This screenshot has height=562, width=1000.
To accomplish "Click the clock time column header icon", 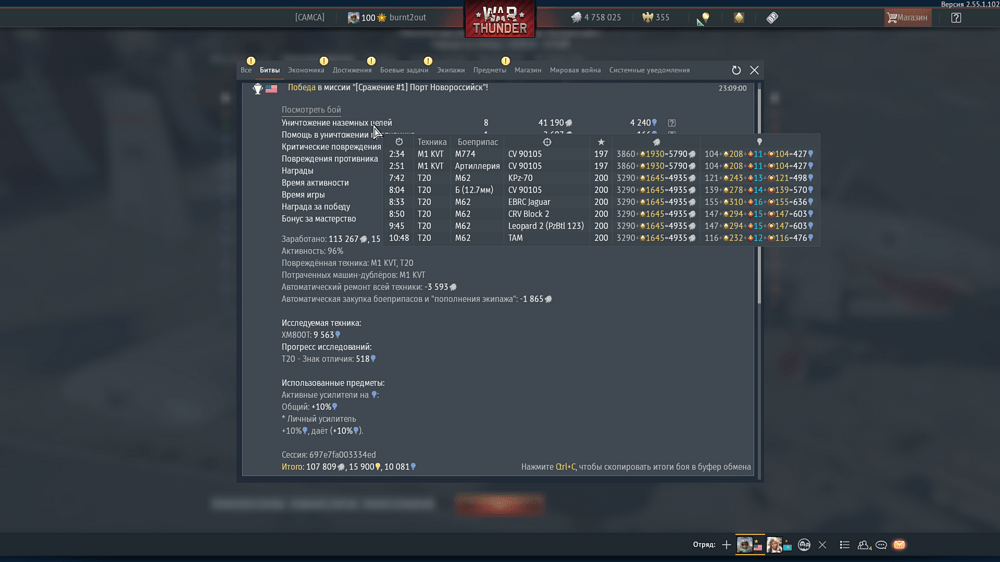I will [399, 142].
